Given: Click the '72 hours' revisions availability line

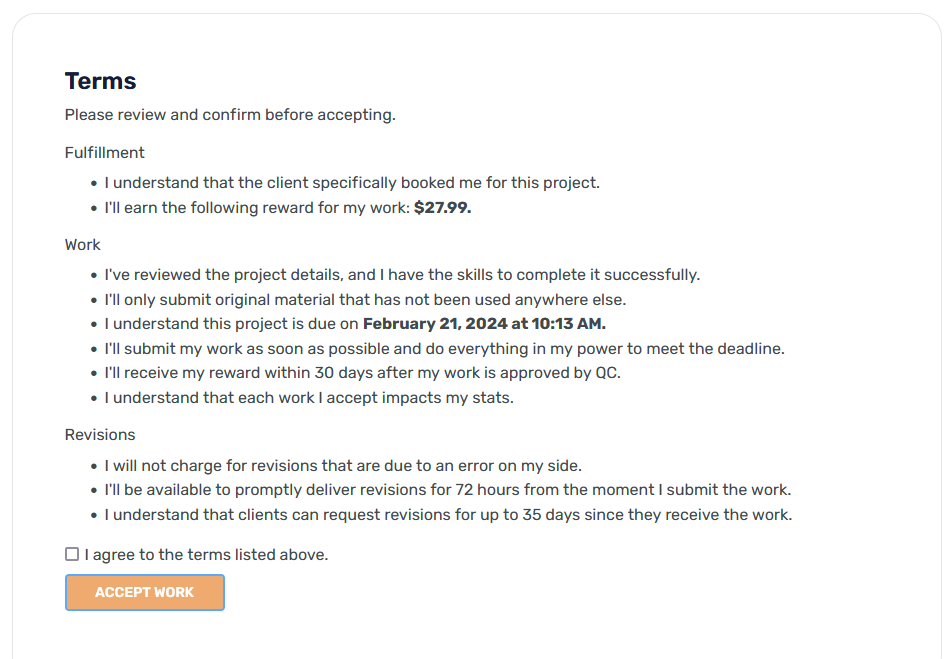Looking at the screenshot, I should 447,490.
